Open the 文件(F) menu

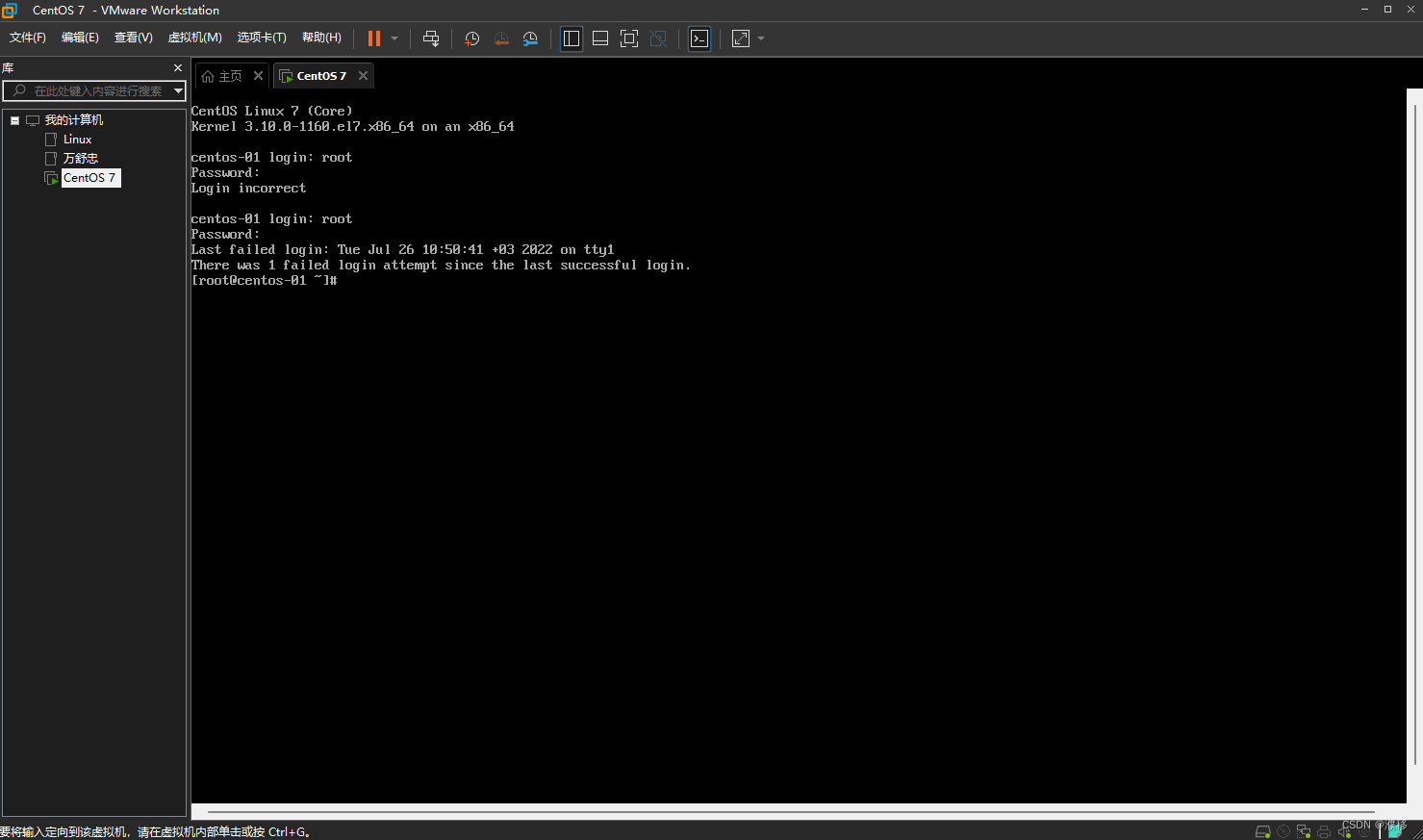(x=28, y=38)
